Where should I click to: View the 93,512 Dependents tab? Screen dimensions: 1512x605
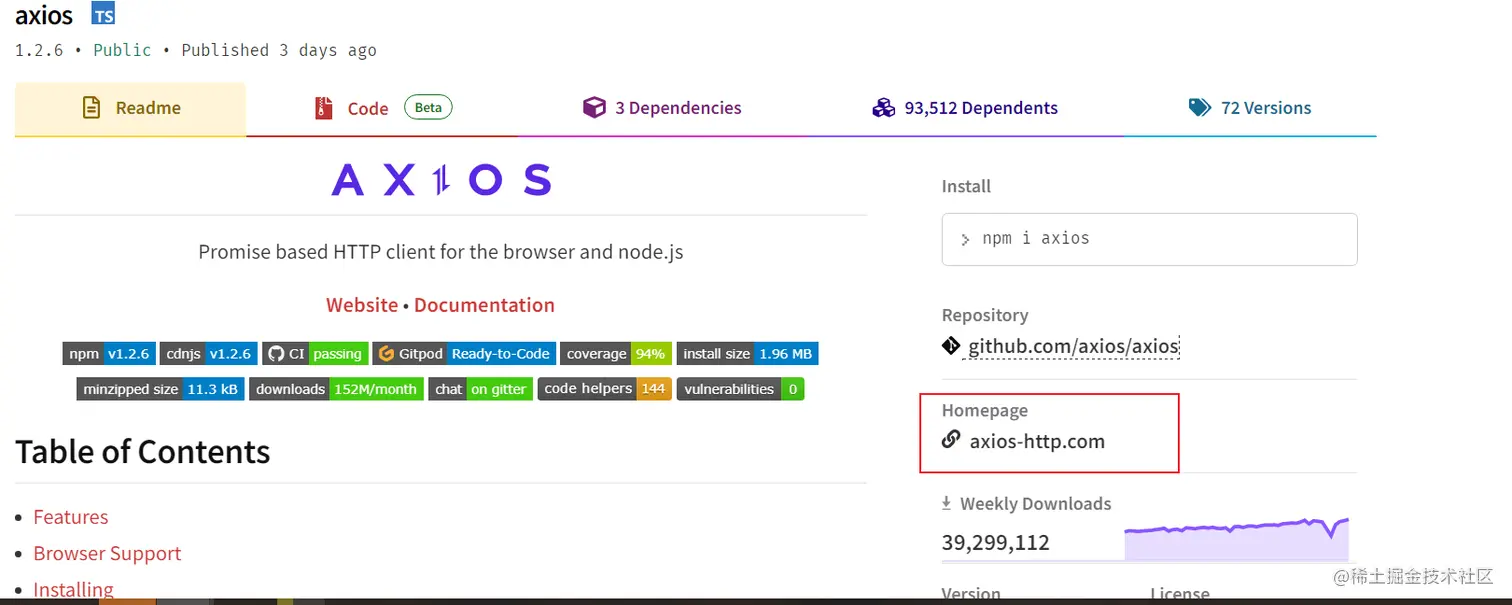pyautogui.click(x=965, y=109)
